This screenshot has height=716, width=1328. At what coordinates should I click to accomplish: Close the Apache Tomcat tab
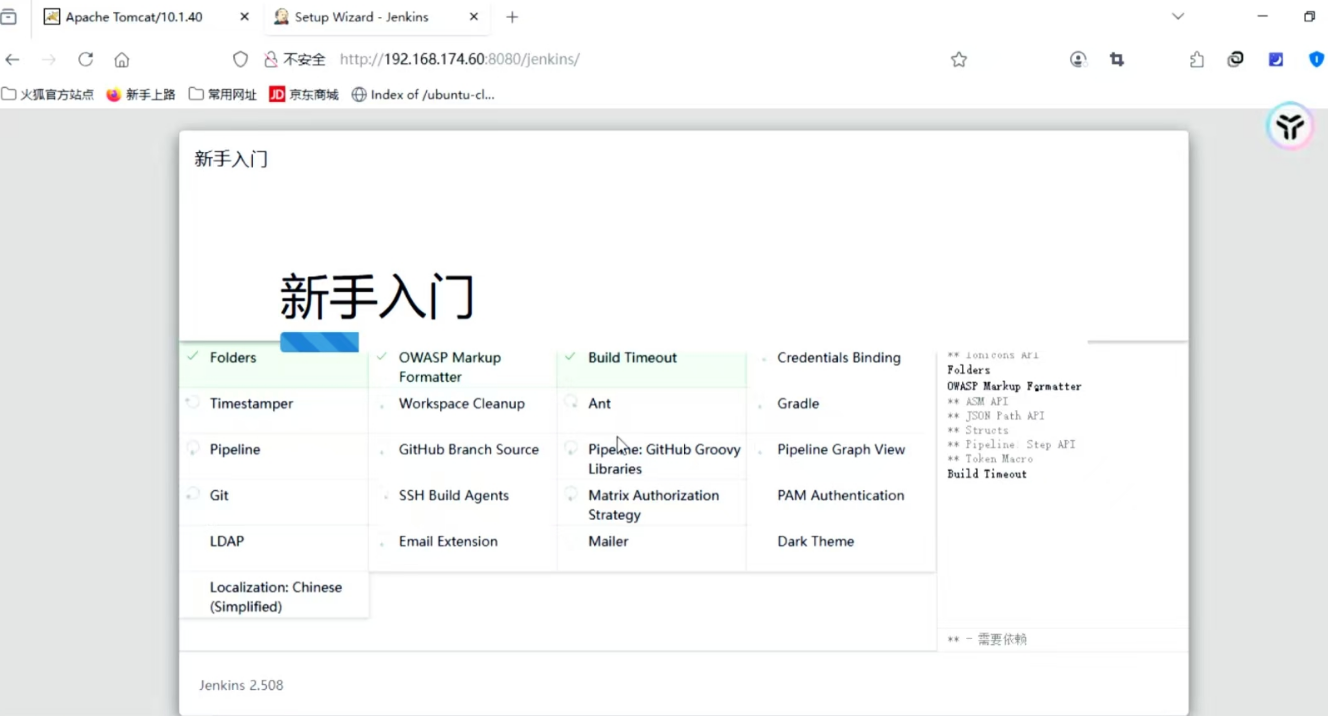[245, 17]
